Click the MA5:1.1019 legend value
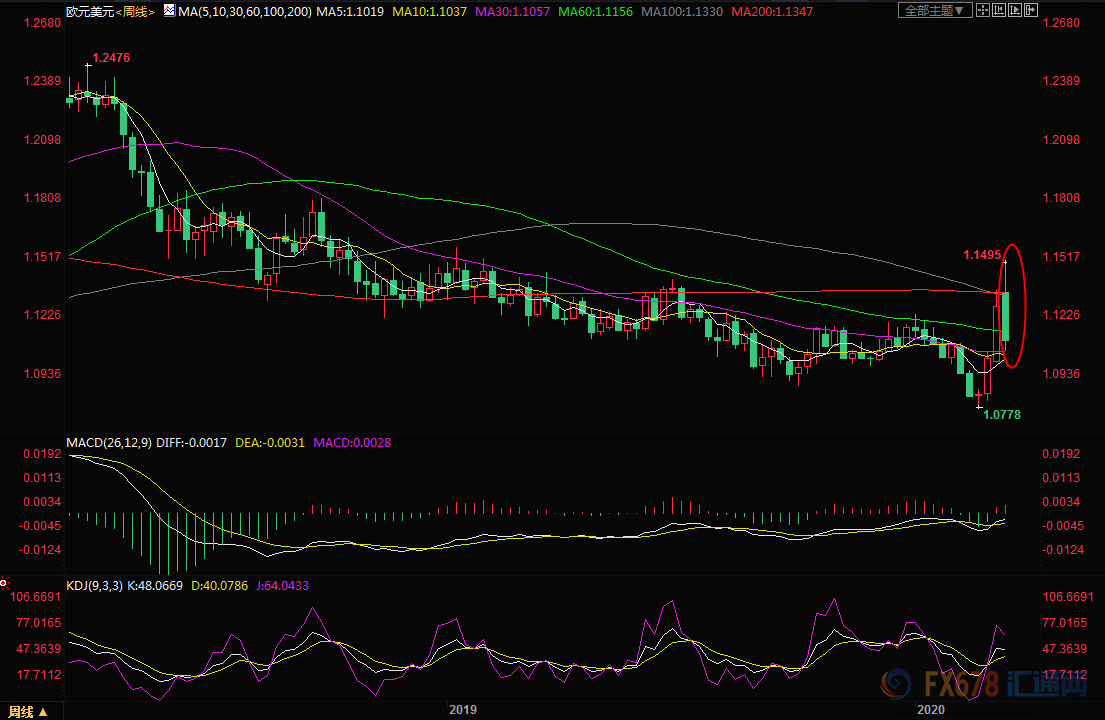Image resolution: width=1105 pixels, height=720 pixels. point(350,12)
